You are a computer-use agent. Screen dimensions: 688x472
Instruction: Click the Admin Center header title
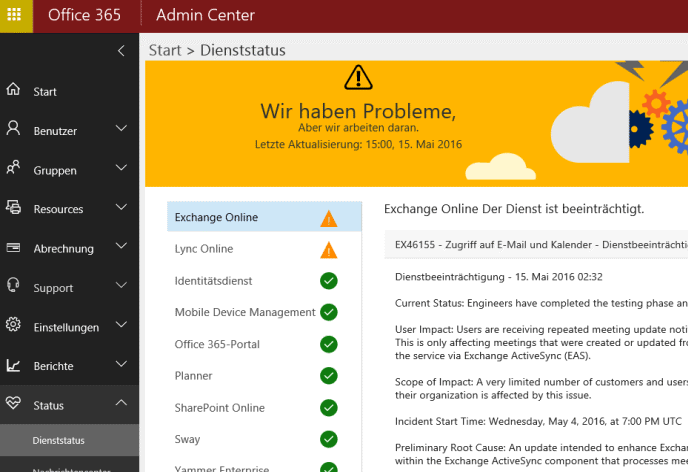(x=205, y=15)
